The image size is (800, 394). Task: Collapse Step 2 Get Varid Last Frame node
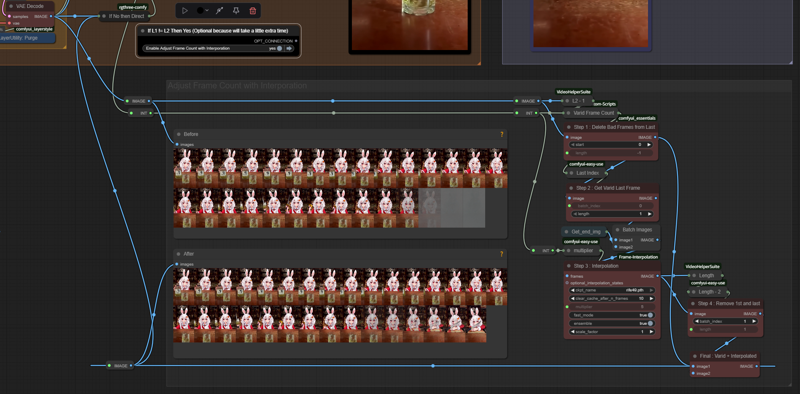[572, 188]
